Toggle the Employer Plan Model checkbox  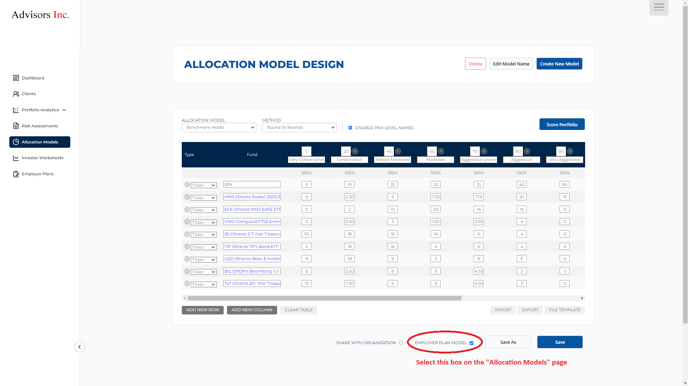[x=472, y=343]
